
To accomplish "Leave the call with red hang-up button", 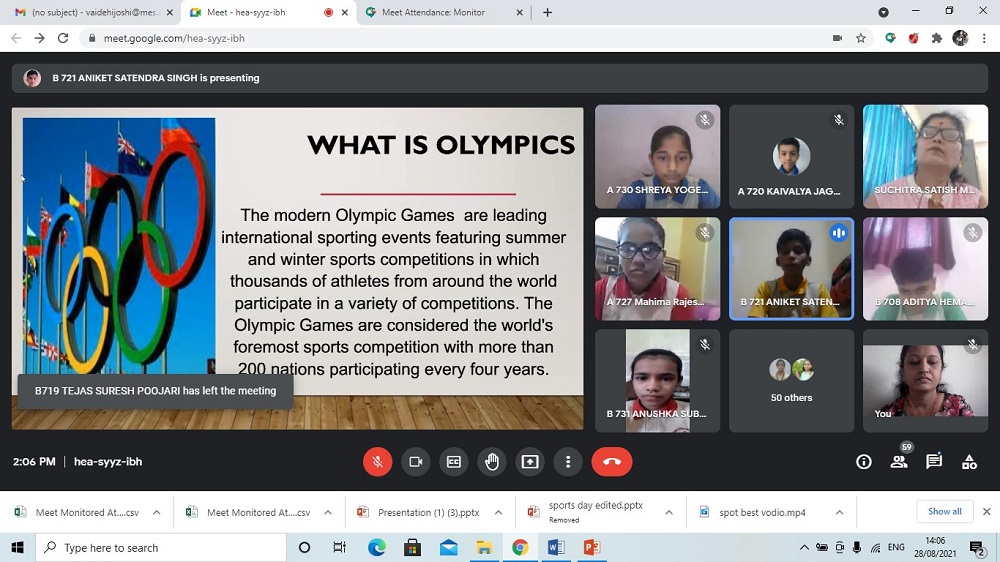I will tap(612, 462).
